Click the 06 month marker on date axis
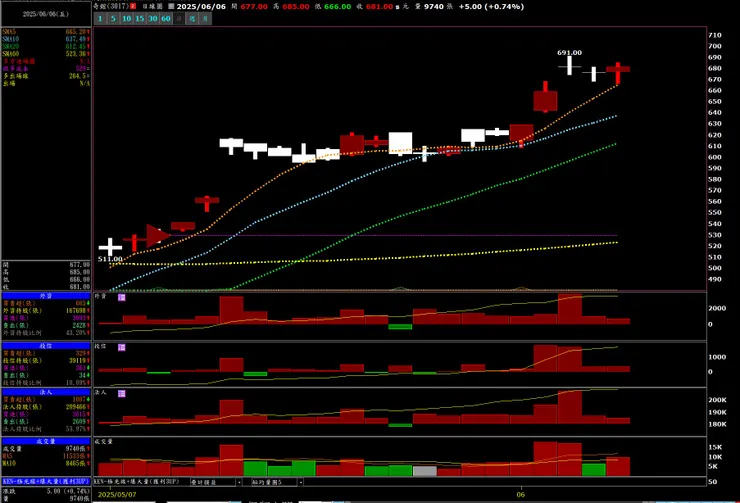This screenshot has width=740, height=503. pos(521,495)
